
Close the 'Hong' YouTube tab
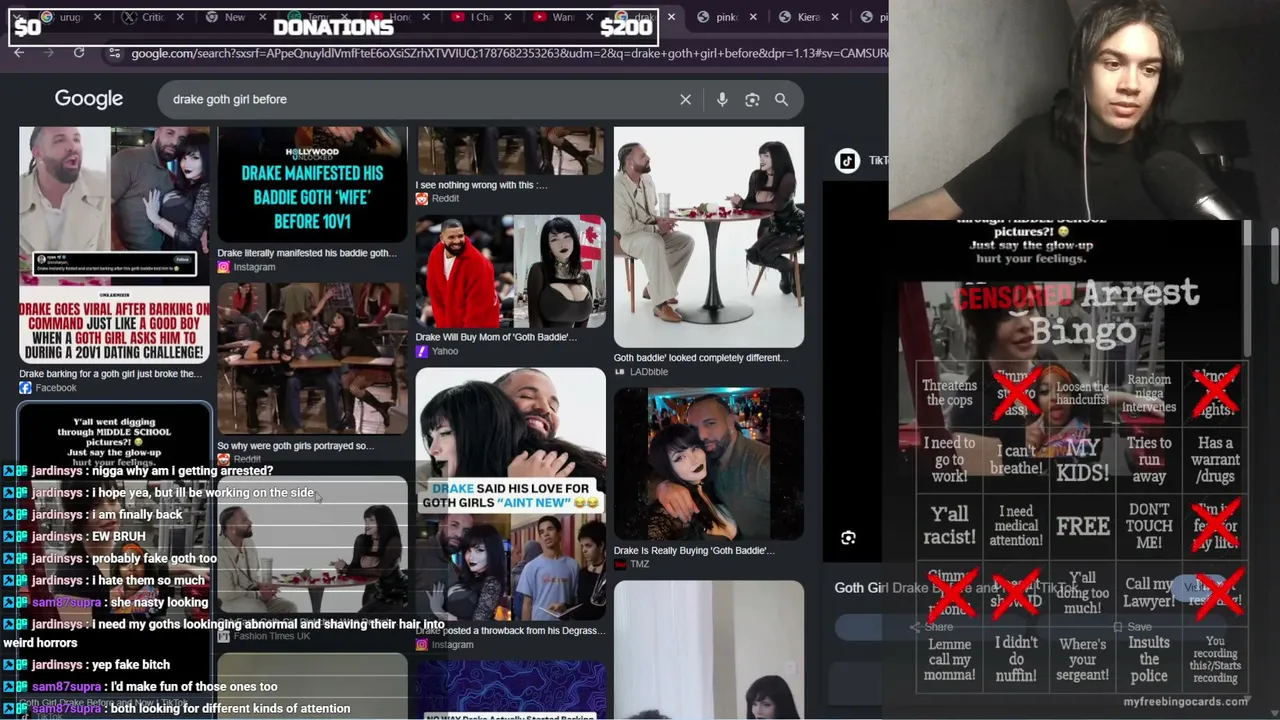426,17
